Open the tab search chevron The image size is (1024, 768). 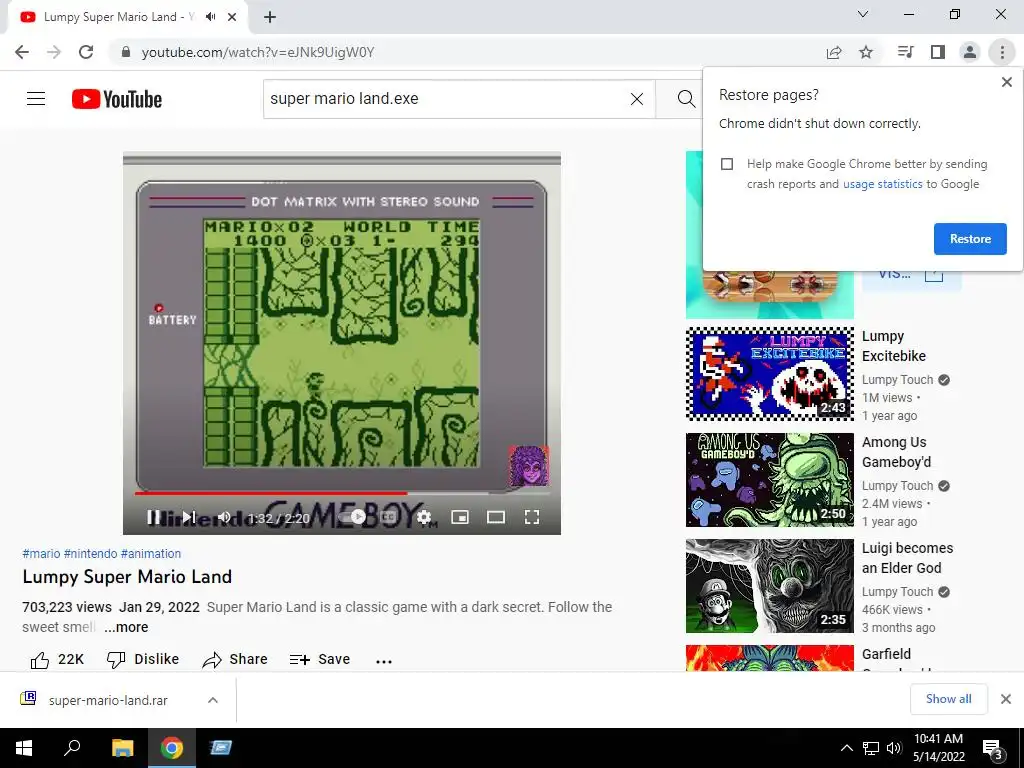click(863, 14)
